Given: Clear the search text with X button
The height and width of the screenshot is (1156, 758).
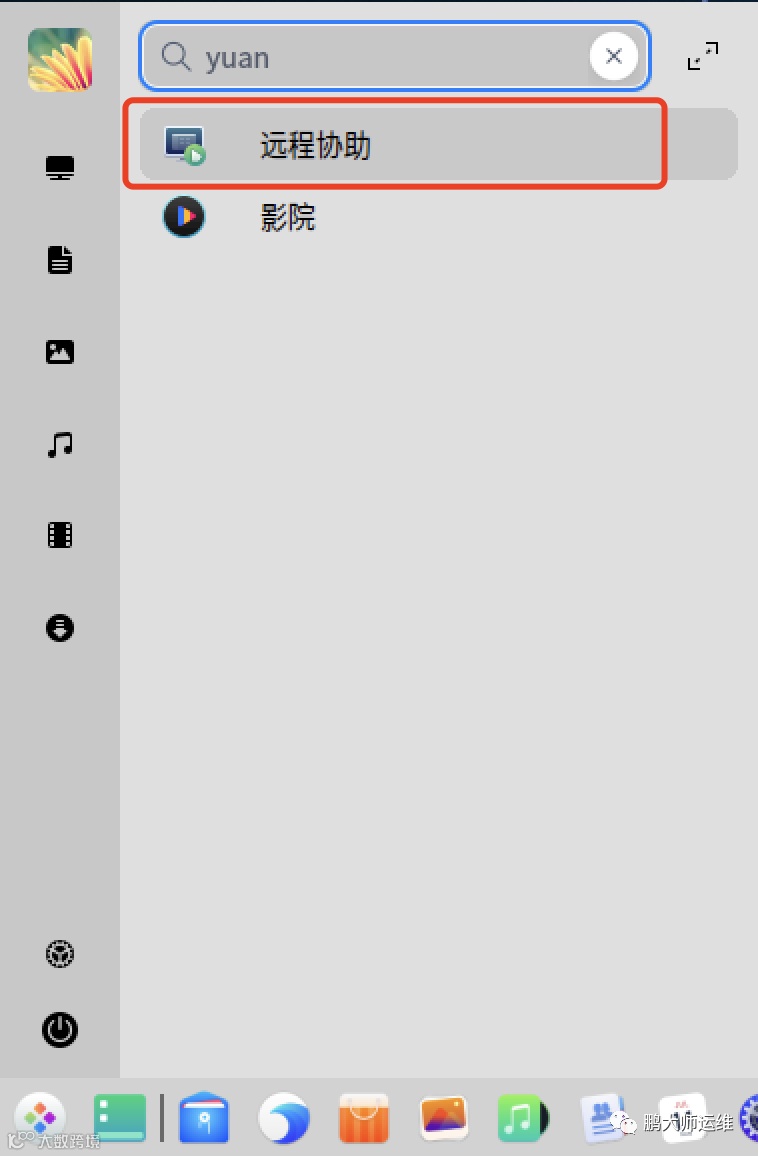Looking at the screenshot, I should tap(613, 56).
